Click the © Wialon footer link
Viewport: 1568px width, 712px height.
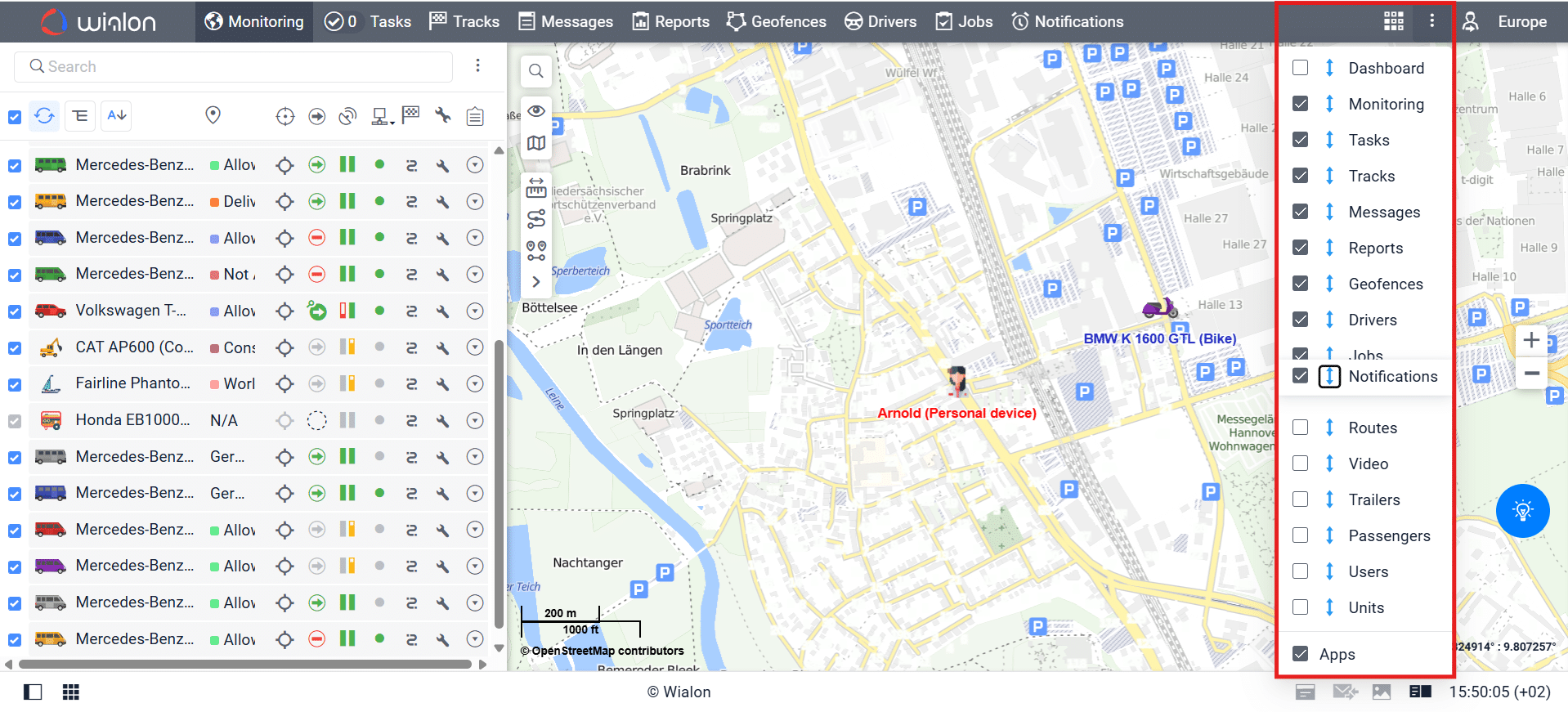tap(679, 692)
